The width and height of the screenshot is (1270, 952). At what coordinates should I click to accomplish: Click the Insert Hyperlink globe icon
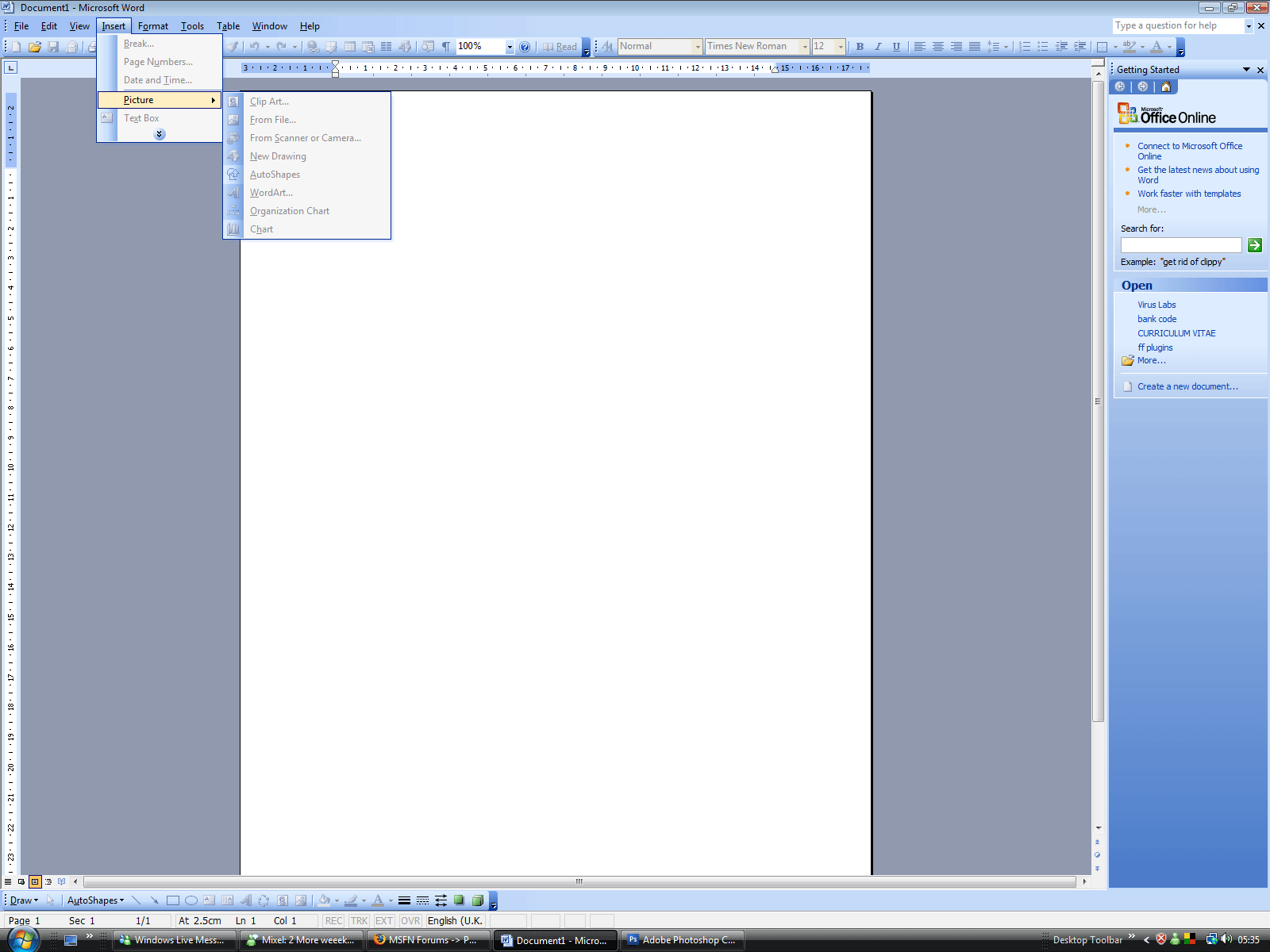point(313,47)
